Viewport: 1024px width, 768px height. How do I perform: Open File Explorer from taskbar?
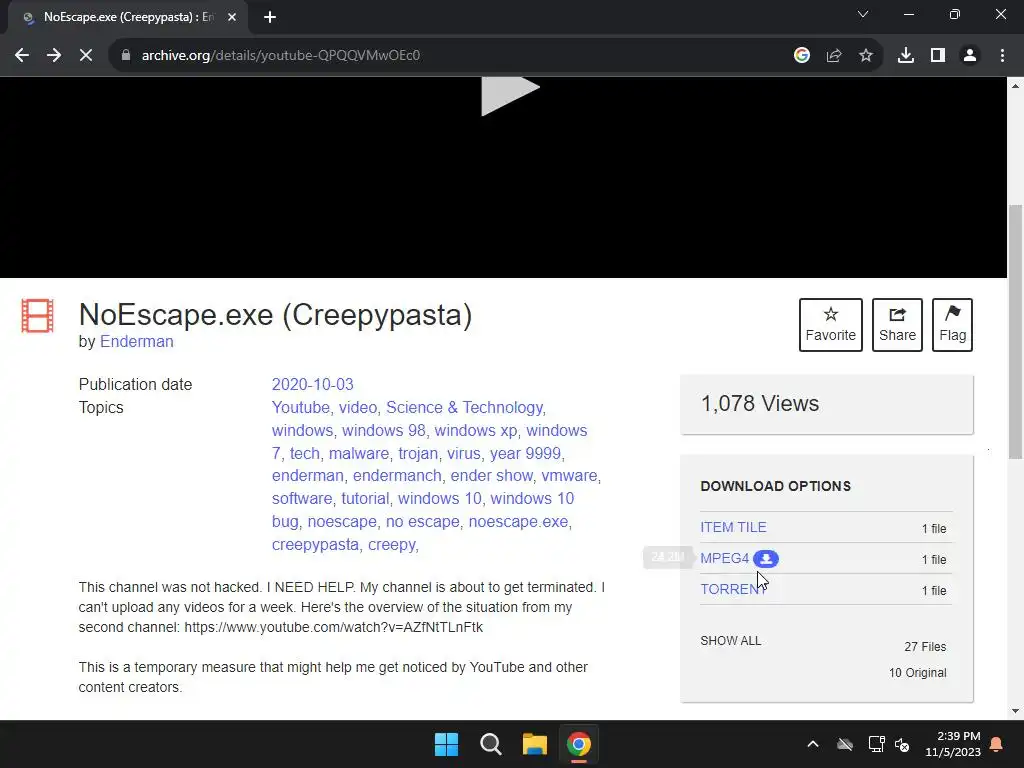(x=534, y=744)
